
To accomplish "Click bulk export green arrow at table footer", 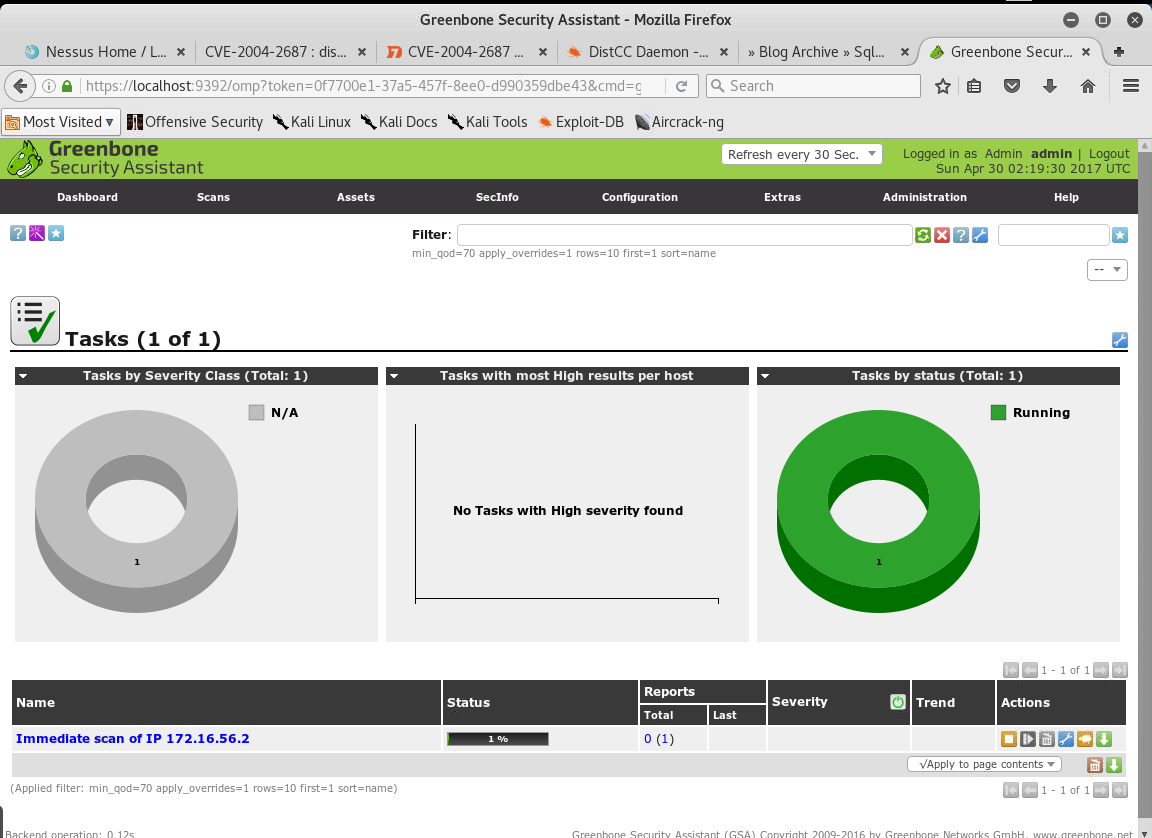I will point(1114,765).
